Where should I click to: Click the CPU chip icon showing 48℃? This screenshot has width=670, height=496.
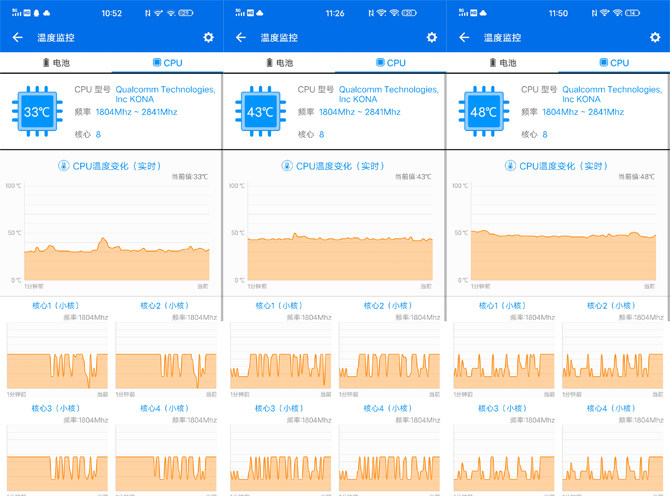(x=484, y=112)
